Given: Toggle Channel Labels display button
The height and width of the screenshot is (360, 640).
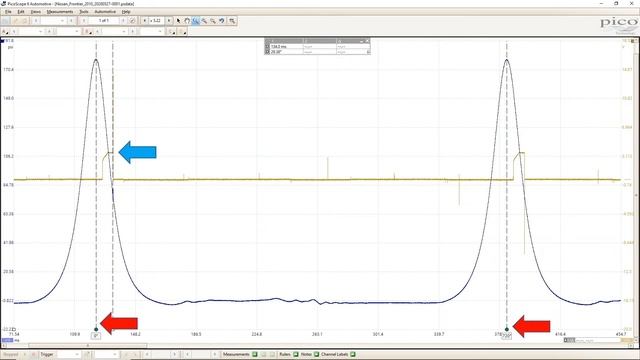Looking at the screenshot, I should pyautogui.click(x=353, y=354).
